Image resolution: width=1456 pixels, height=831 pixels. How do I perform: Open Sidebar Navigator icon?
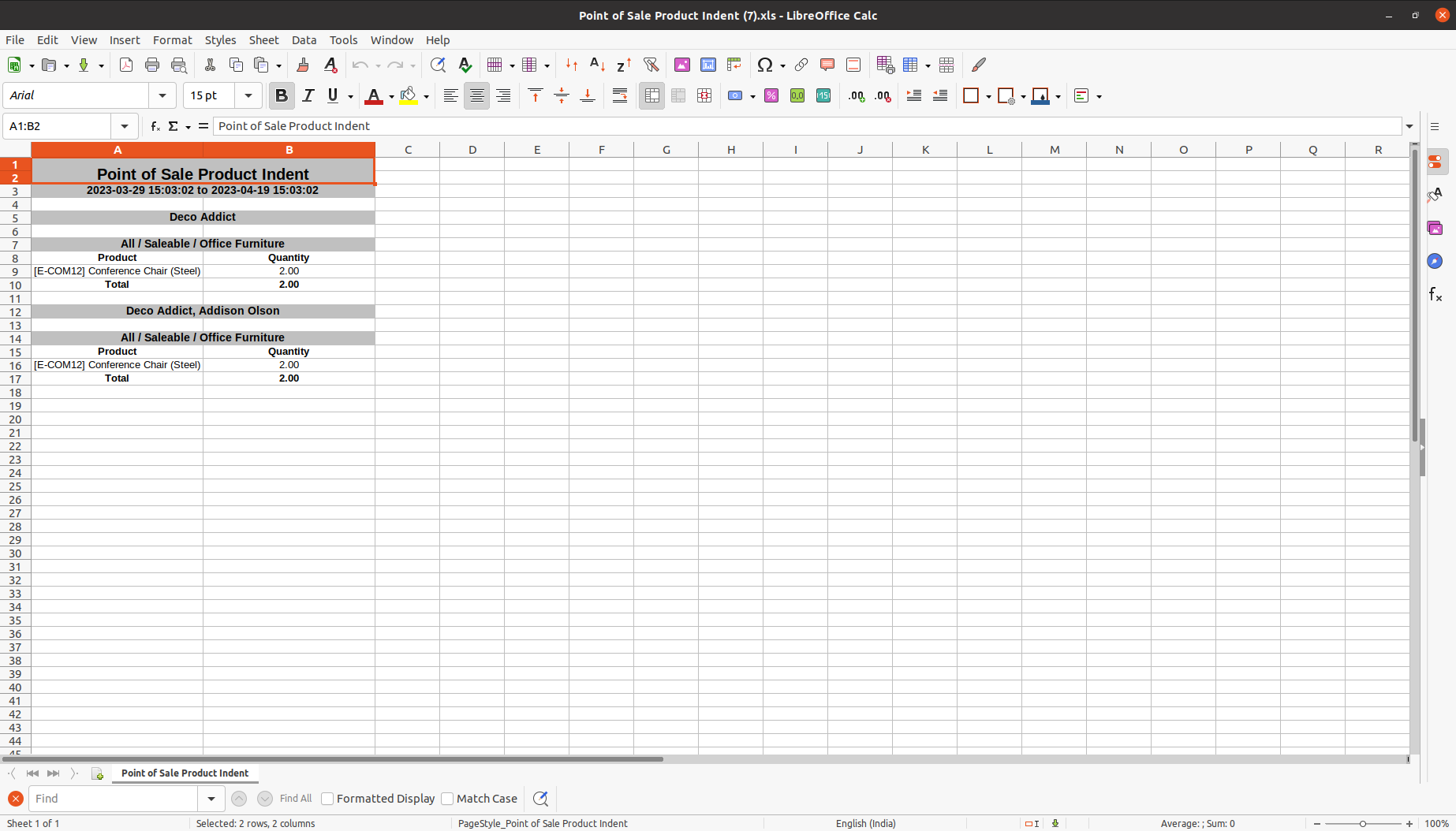point(1435,261)
